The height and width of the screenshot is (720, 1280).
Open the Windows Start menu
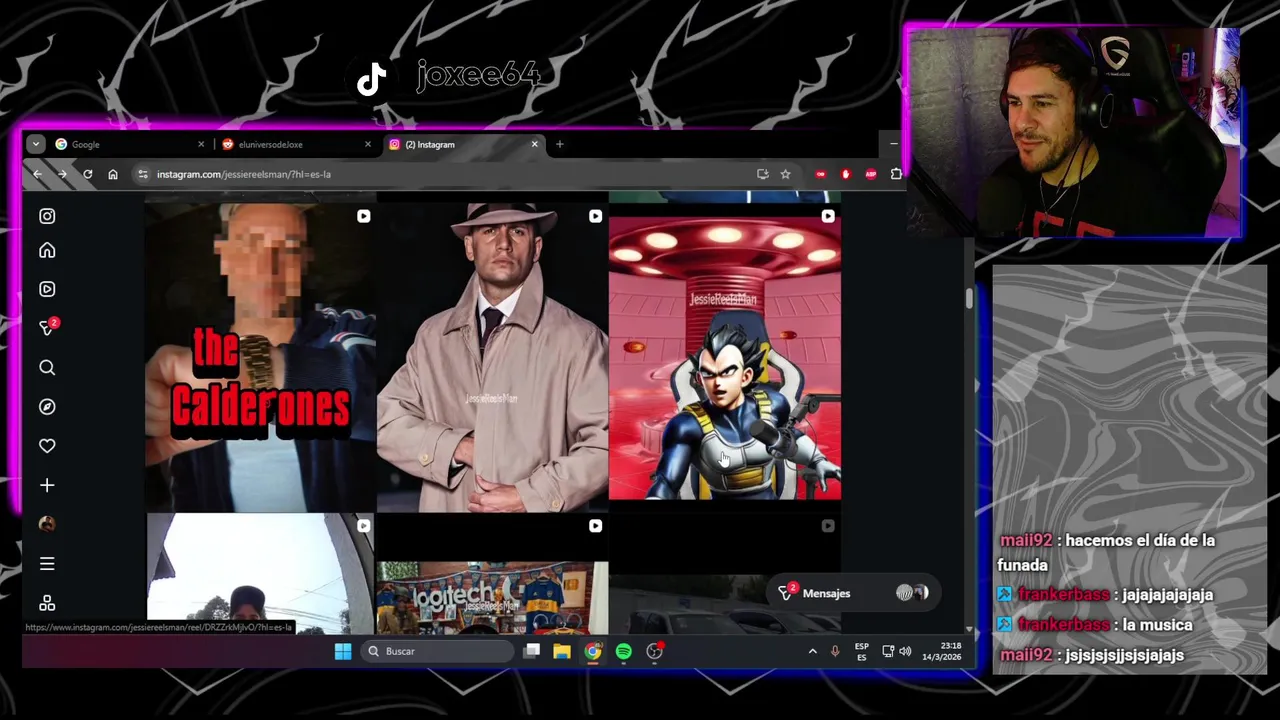pos(343,651)
